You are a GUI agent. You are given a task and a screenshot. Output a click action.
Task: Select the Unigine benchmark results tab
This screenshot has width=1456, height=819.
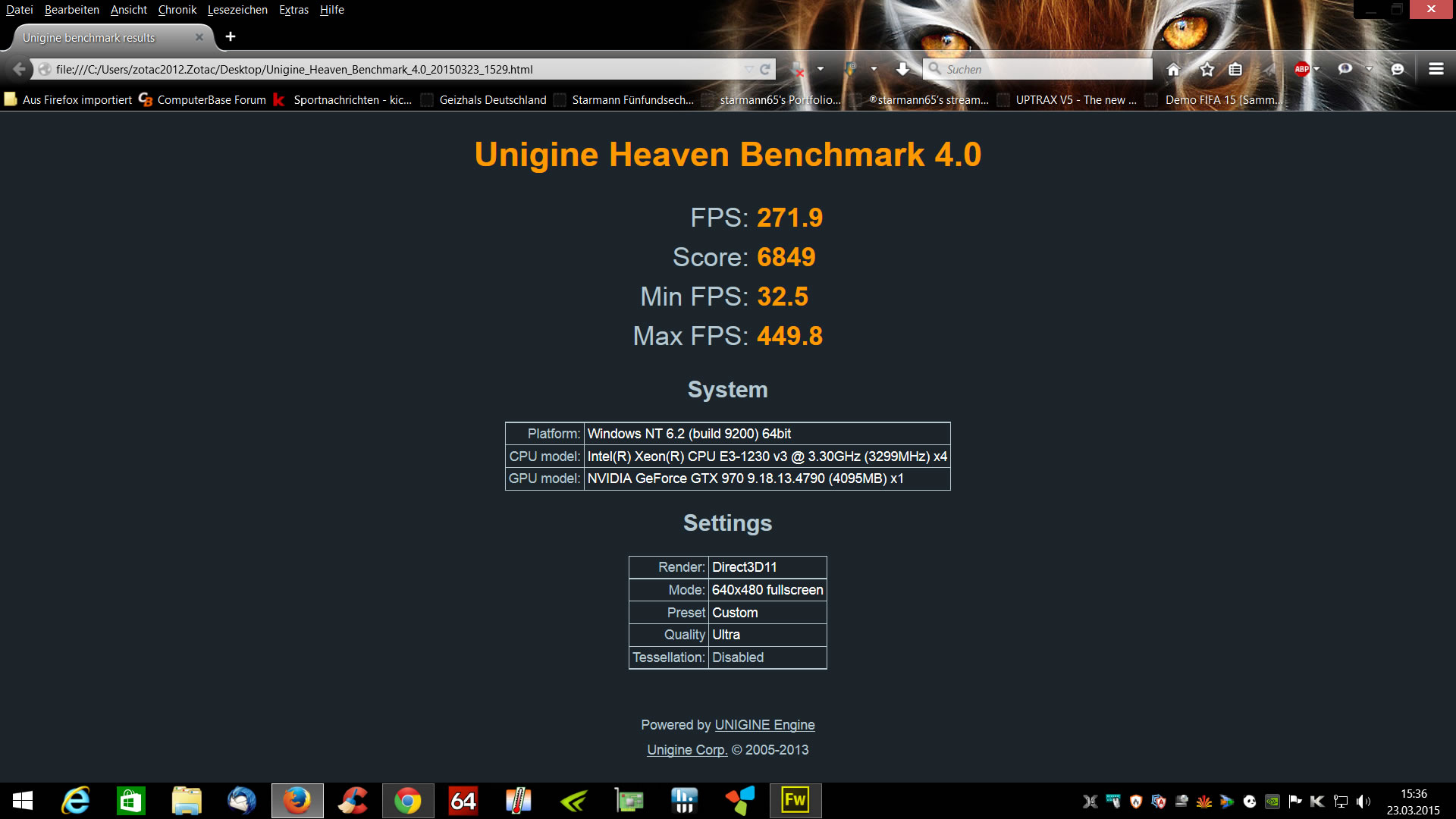coord(89,37)
